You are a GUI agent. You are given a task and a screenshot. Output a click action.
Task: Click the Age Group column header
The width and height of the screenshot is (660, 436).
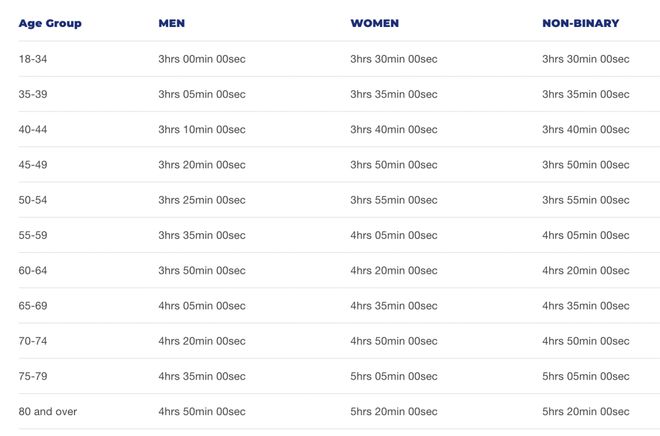(50, 24)
